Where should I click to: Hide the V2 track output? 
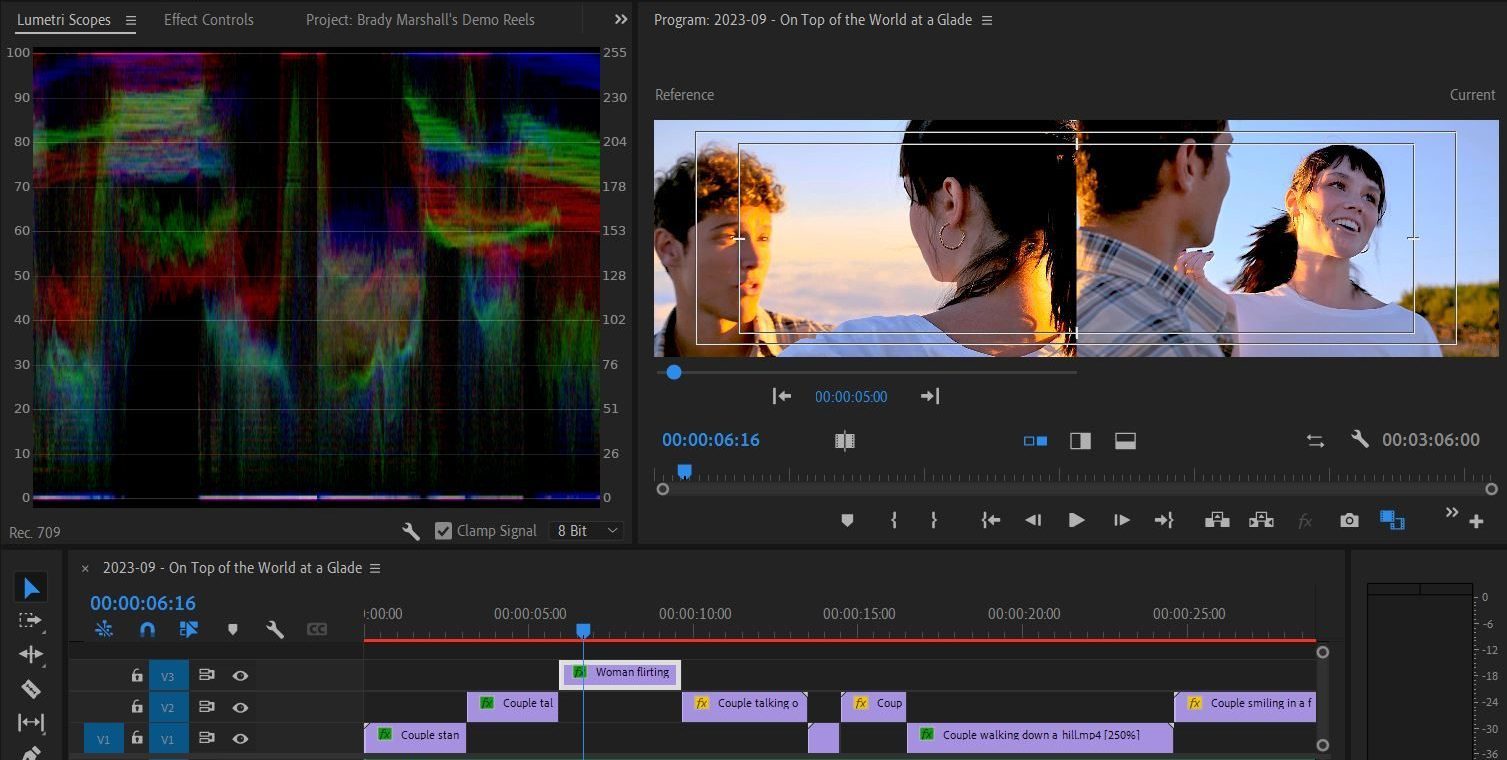[x=240, y=707]
